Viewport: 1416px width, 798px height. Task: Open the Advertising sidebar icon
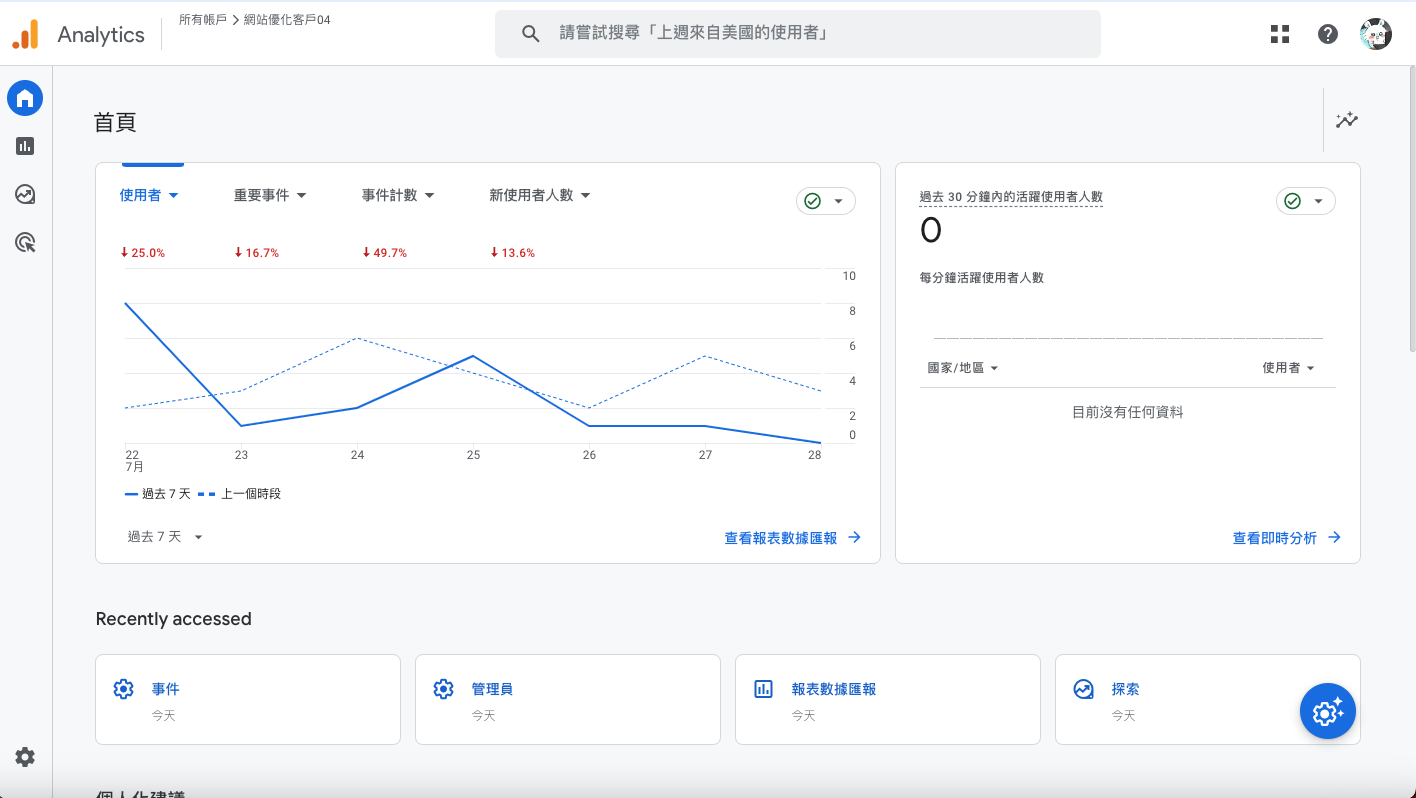coord(25,242)
